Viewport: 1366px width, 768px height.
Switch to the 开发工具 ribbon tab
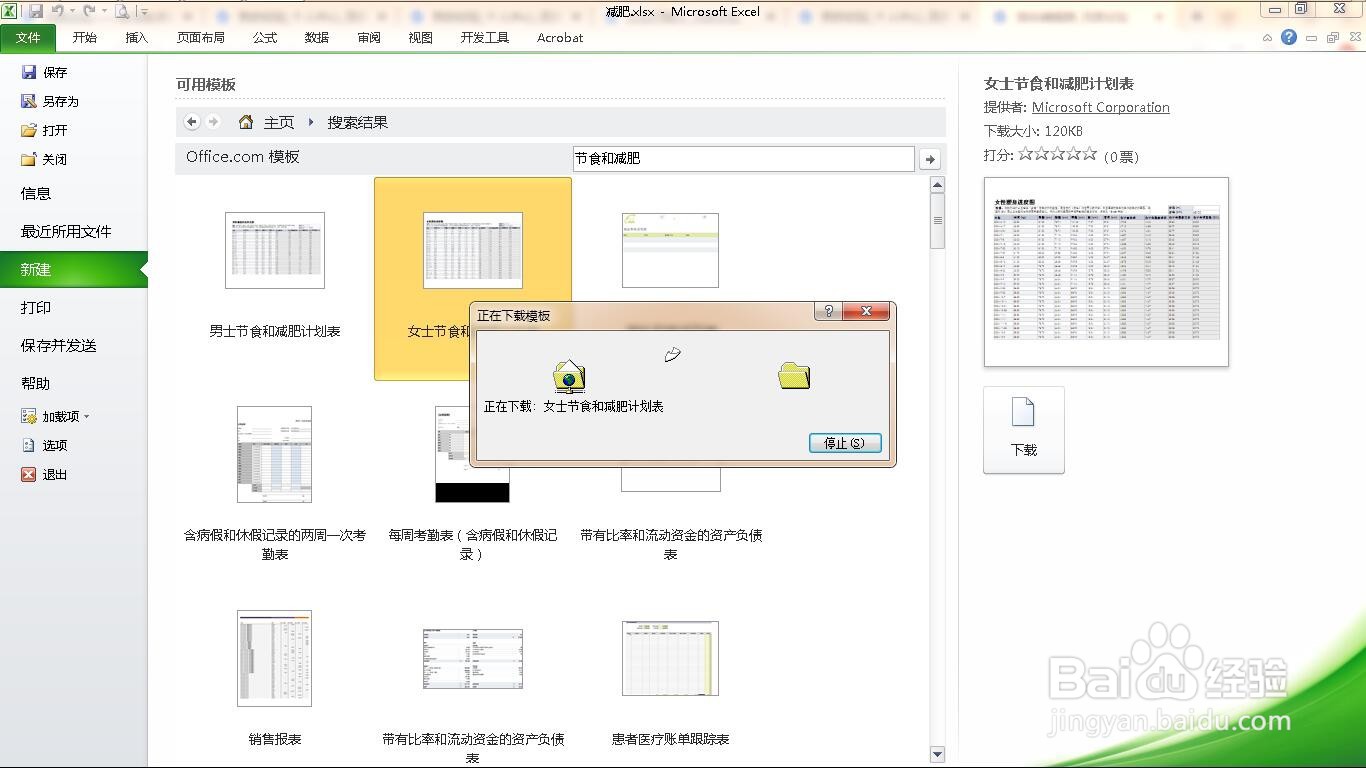pyautogui.click(x=485, y=38)
